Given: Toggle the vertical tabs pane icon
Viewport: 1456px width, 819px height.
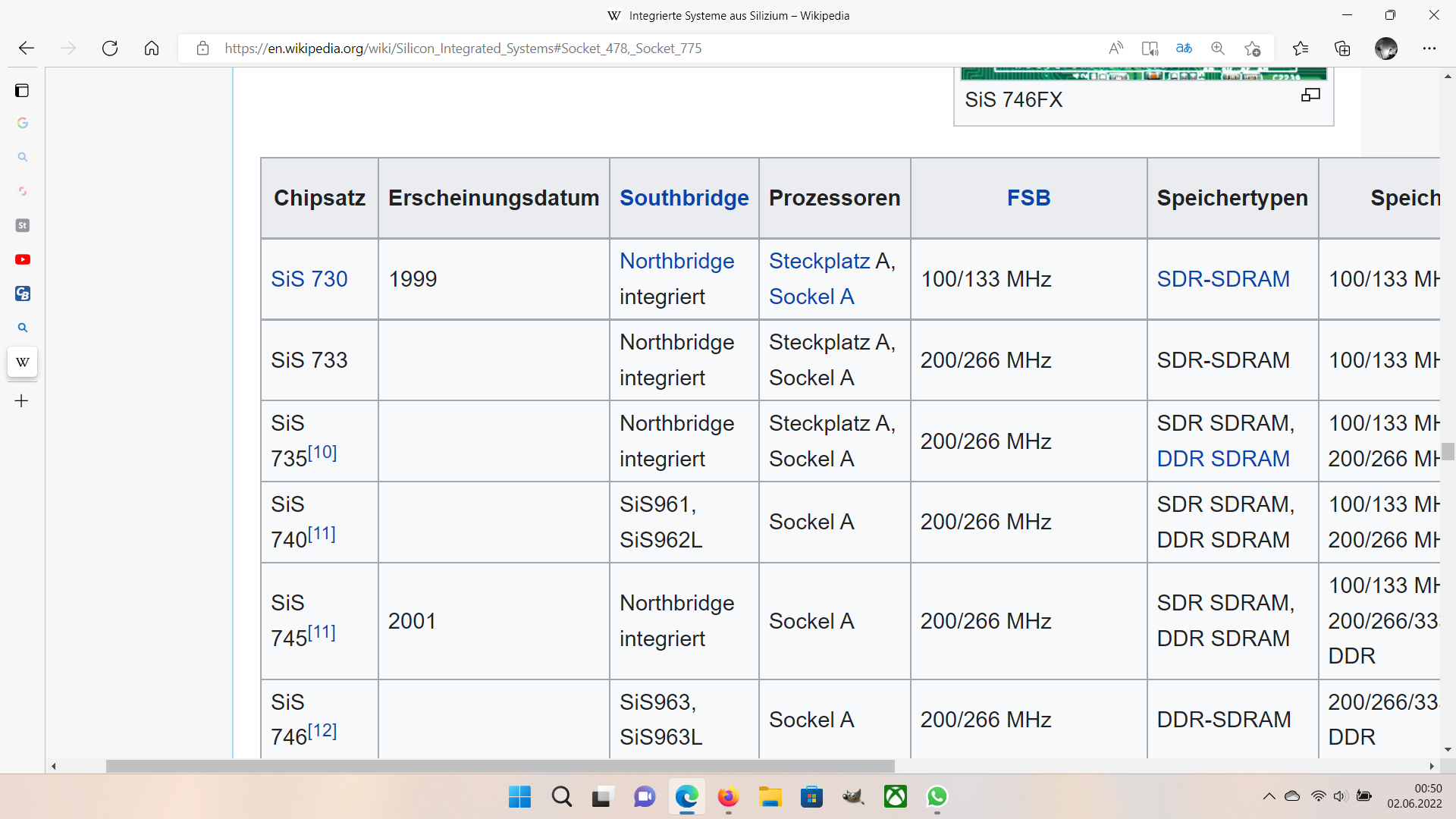Looking at the screenshot, I should point(22,91).
